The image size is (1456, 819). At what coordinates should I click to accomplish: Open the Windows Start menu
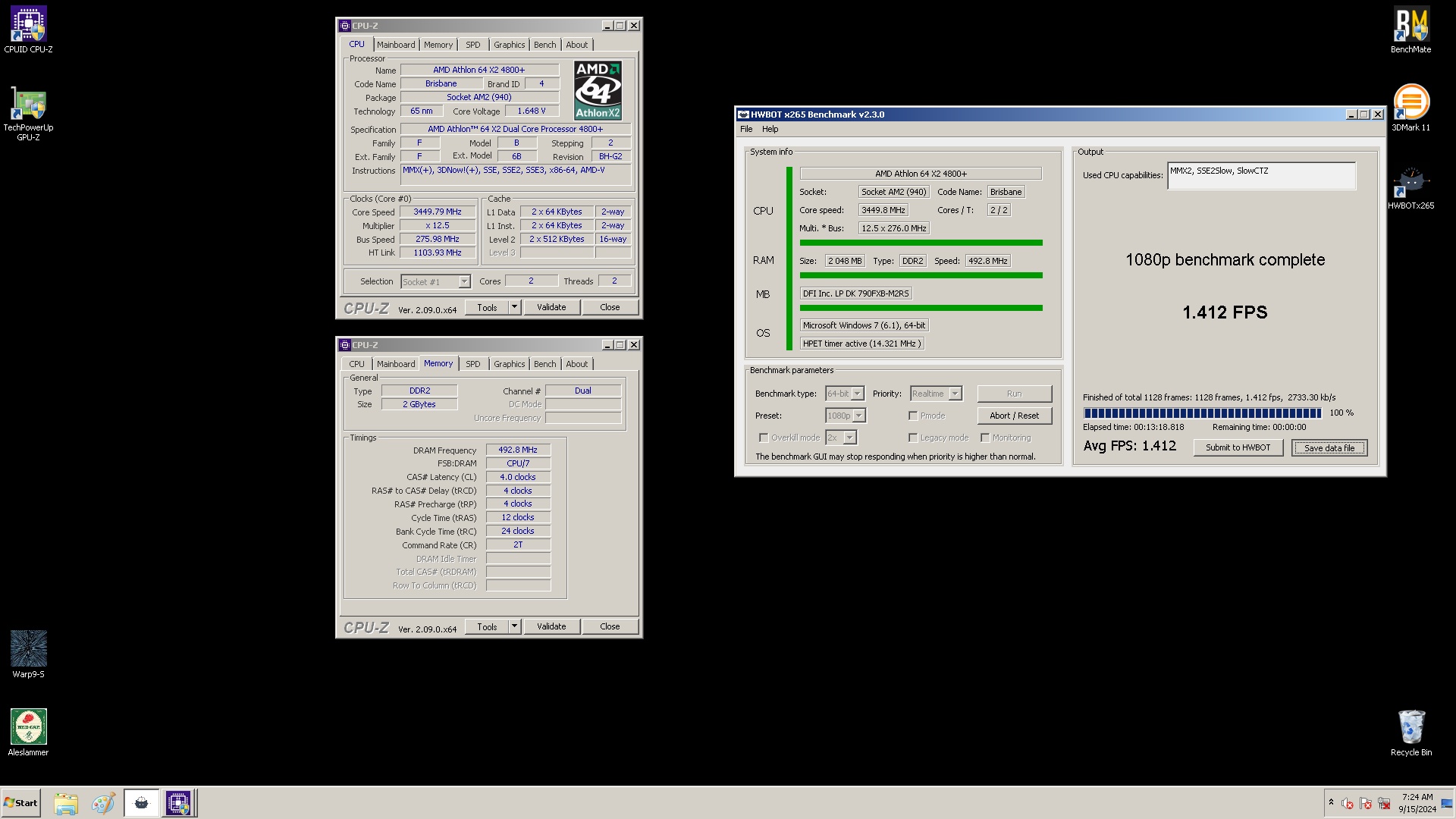(x=20, y=803)
